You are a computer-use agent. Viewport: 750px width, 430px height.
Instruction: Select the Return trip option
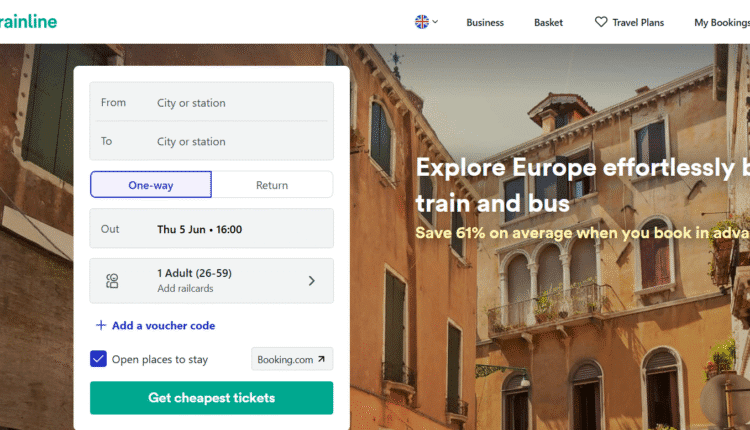(x=272, y=185)
